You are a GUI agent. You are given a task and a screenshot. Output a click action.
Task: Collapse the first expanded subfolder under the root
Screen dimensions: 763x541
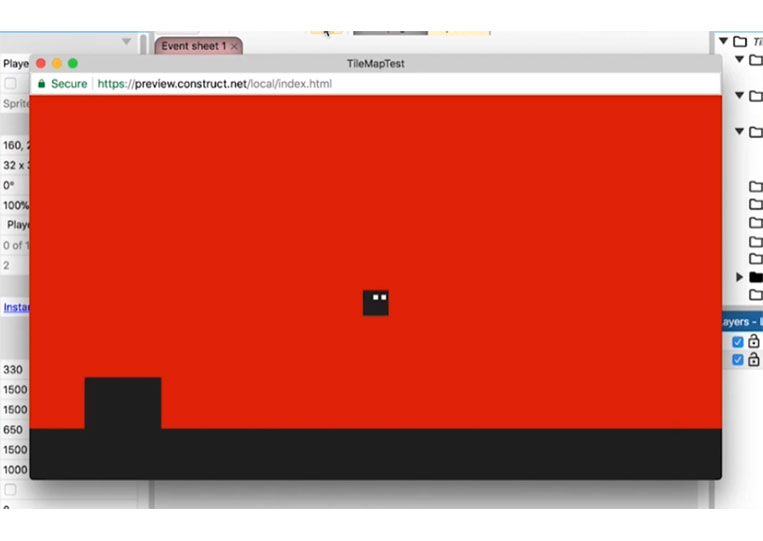pos(740,59)
